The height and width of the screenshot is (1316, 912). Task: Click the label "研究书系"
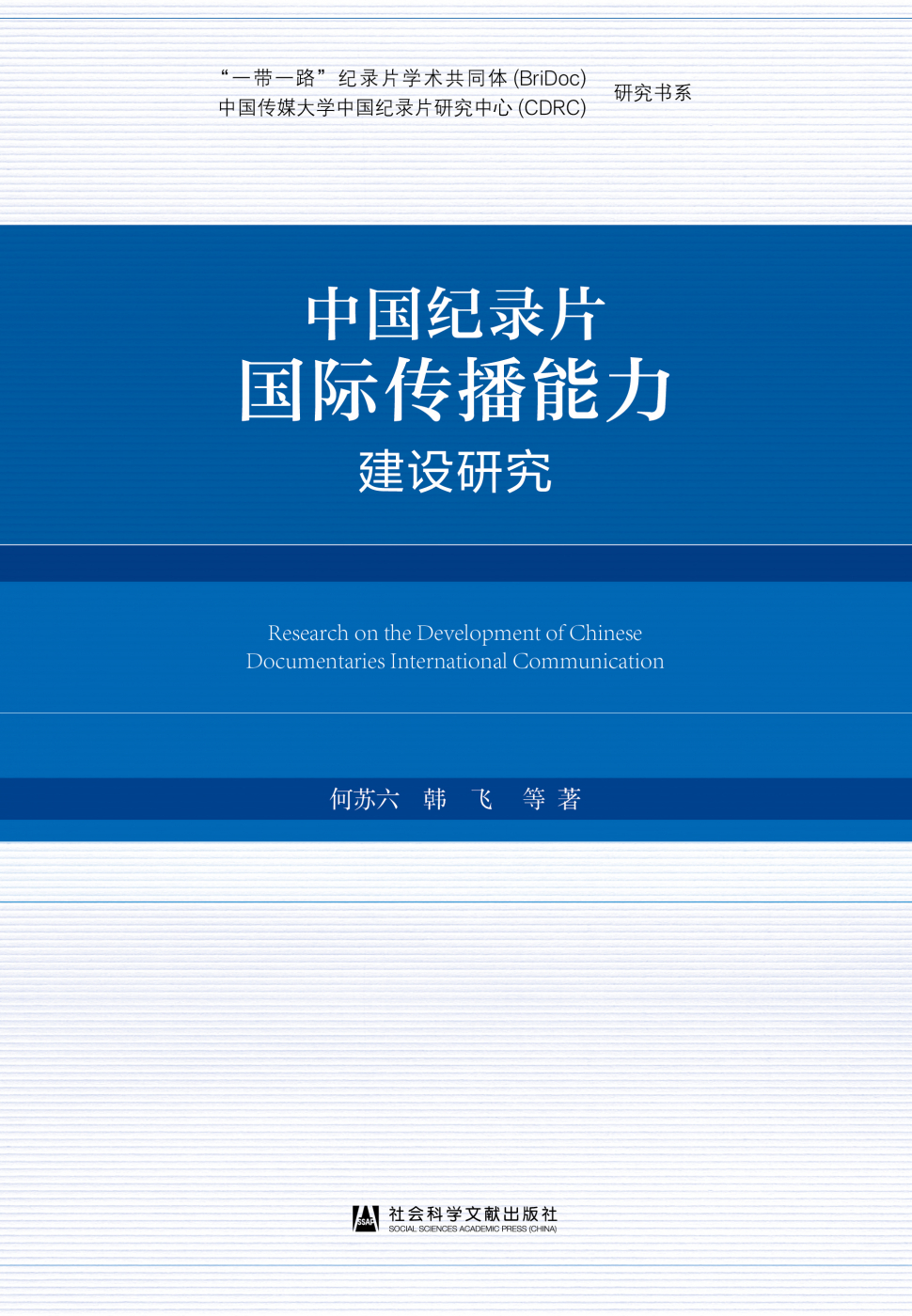(653, 93)
